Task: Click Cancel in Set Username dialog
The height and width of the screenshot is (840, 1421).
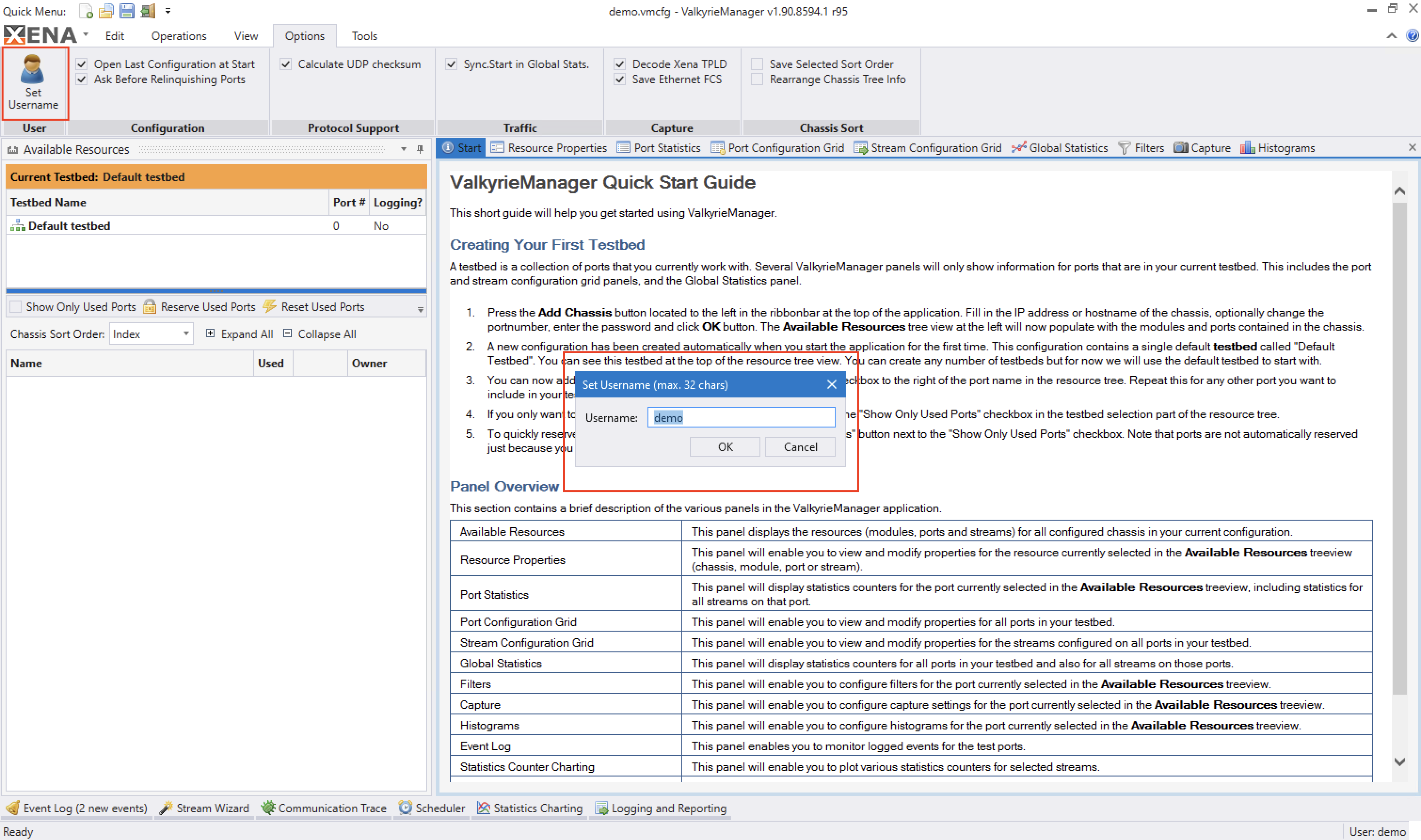Action: (800, 447)
